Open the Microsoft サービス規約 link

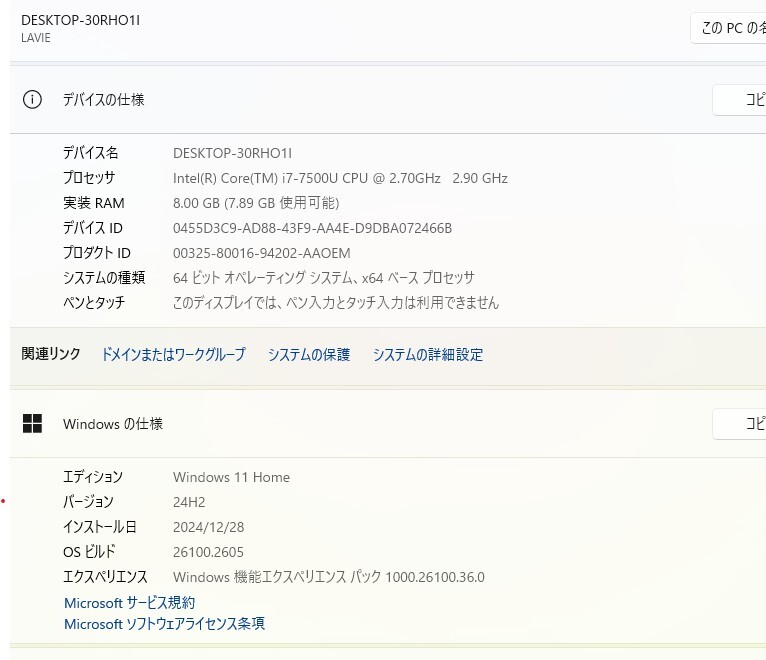pyautogui.click(x=129, y=603)
